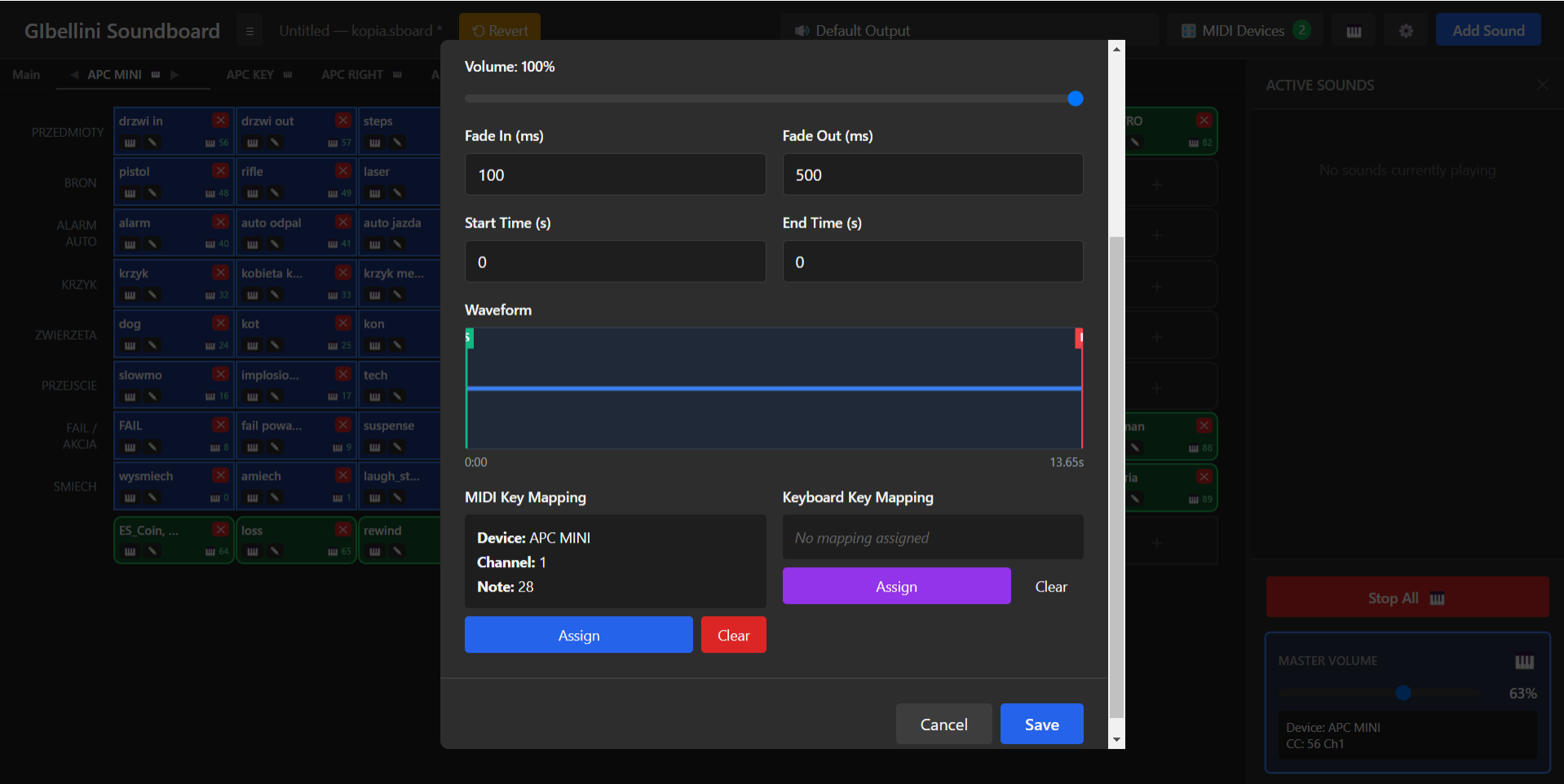Open the Default Output device selector

click(968, 31)
